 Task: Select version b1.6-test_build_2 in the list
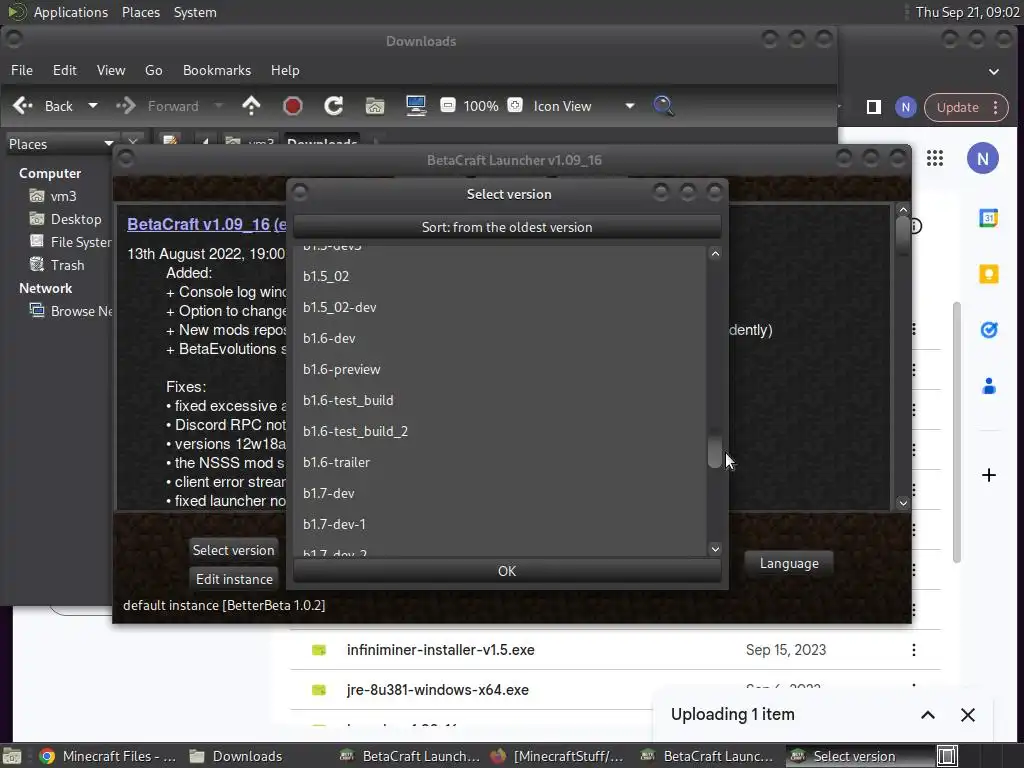point(500,432)
